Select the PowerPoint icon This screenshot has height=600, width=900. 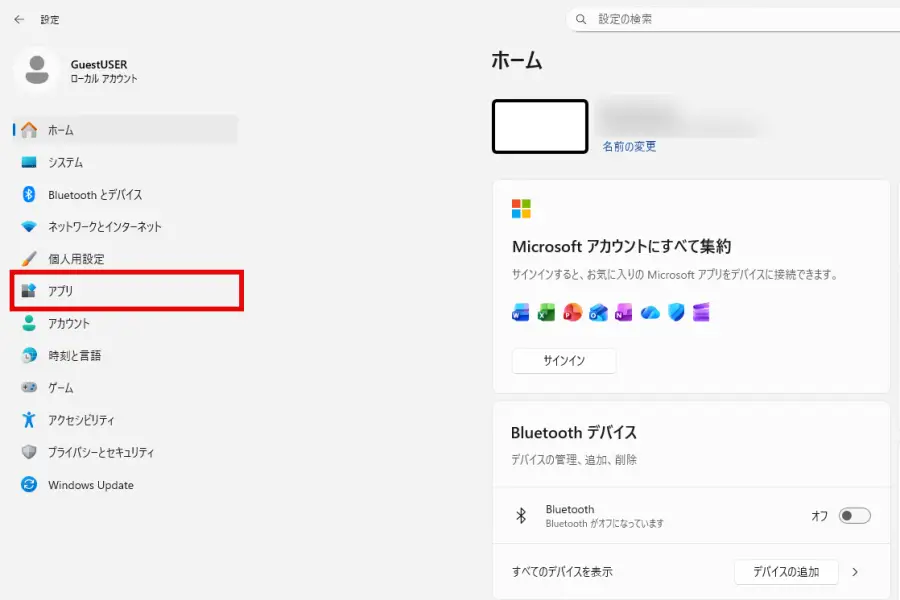(x=572, y=313)
